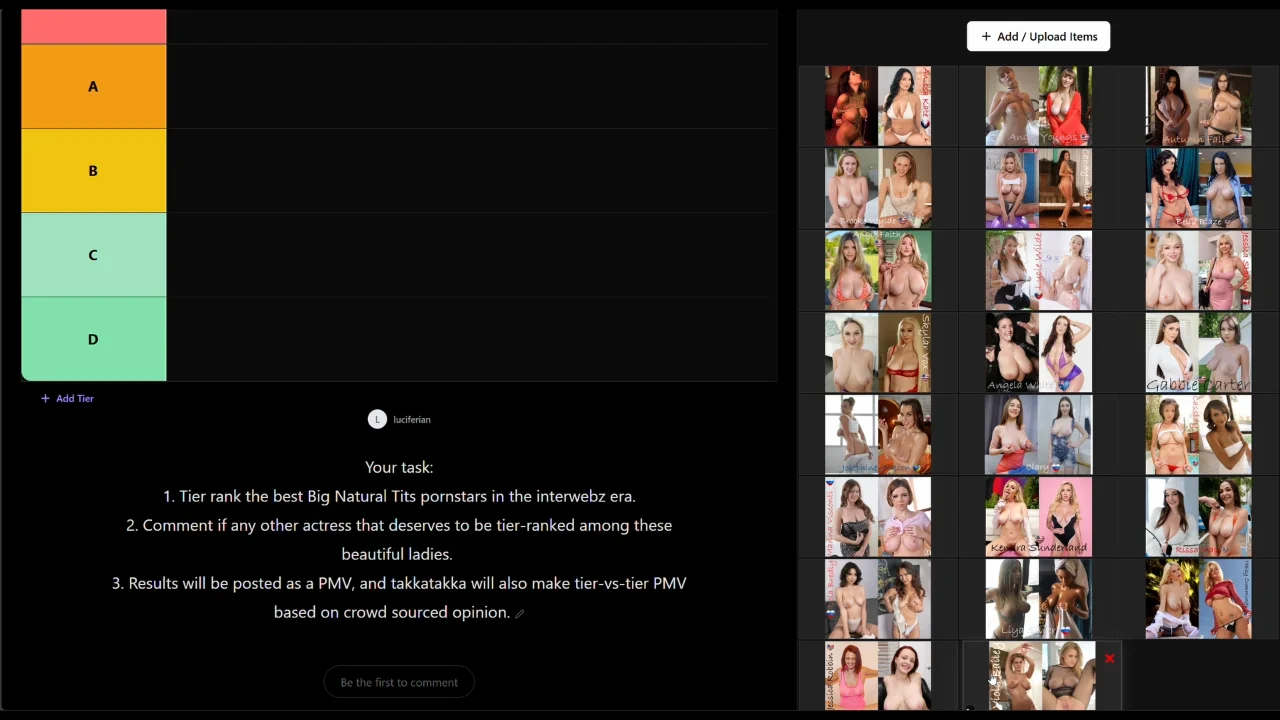The height and width of the screenshot is (720, 1280).
Task: Click the Add Tier link
Action: click(x=74, y=398)
